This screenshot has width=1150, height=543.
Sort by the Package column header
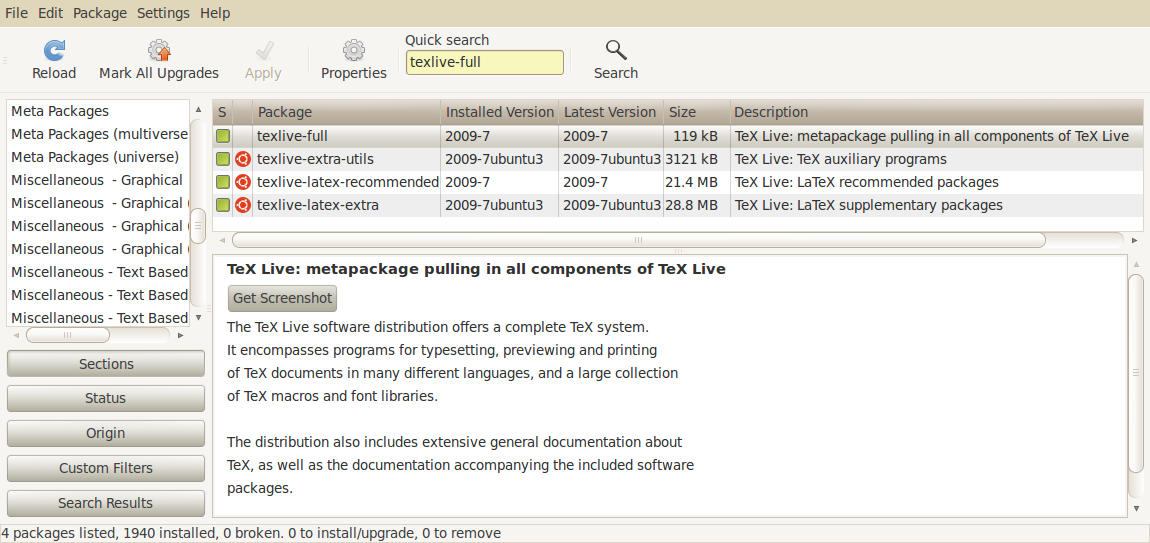(347, 112)
